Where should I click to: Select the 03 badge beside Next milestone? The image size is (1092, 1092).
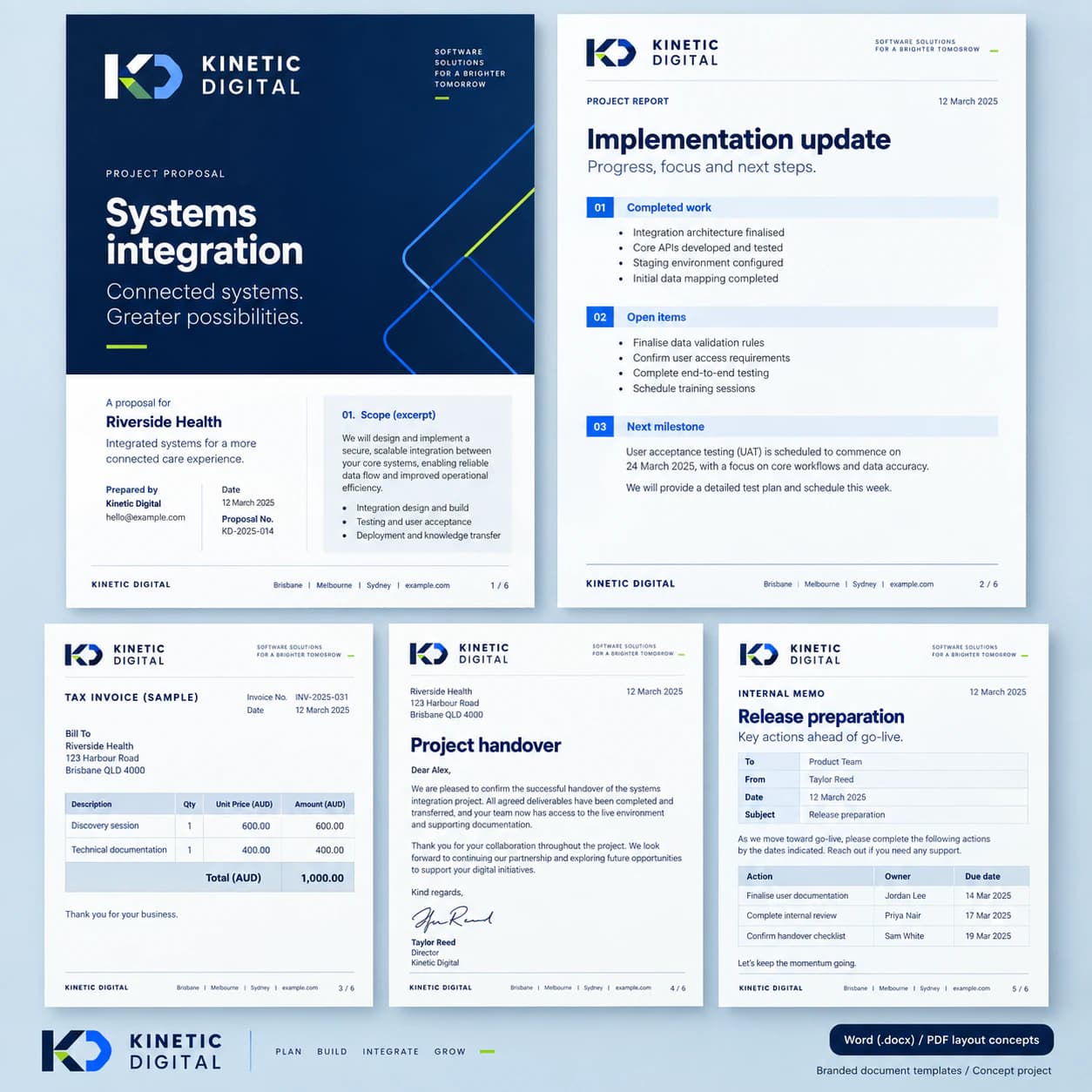600,427
